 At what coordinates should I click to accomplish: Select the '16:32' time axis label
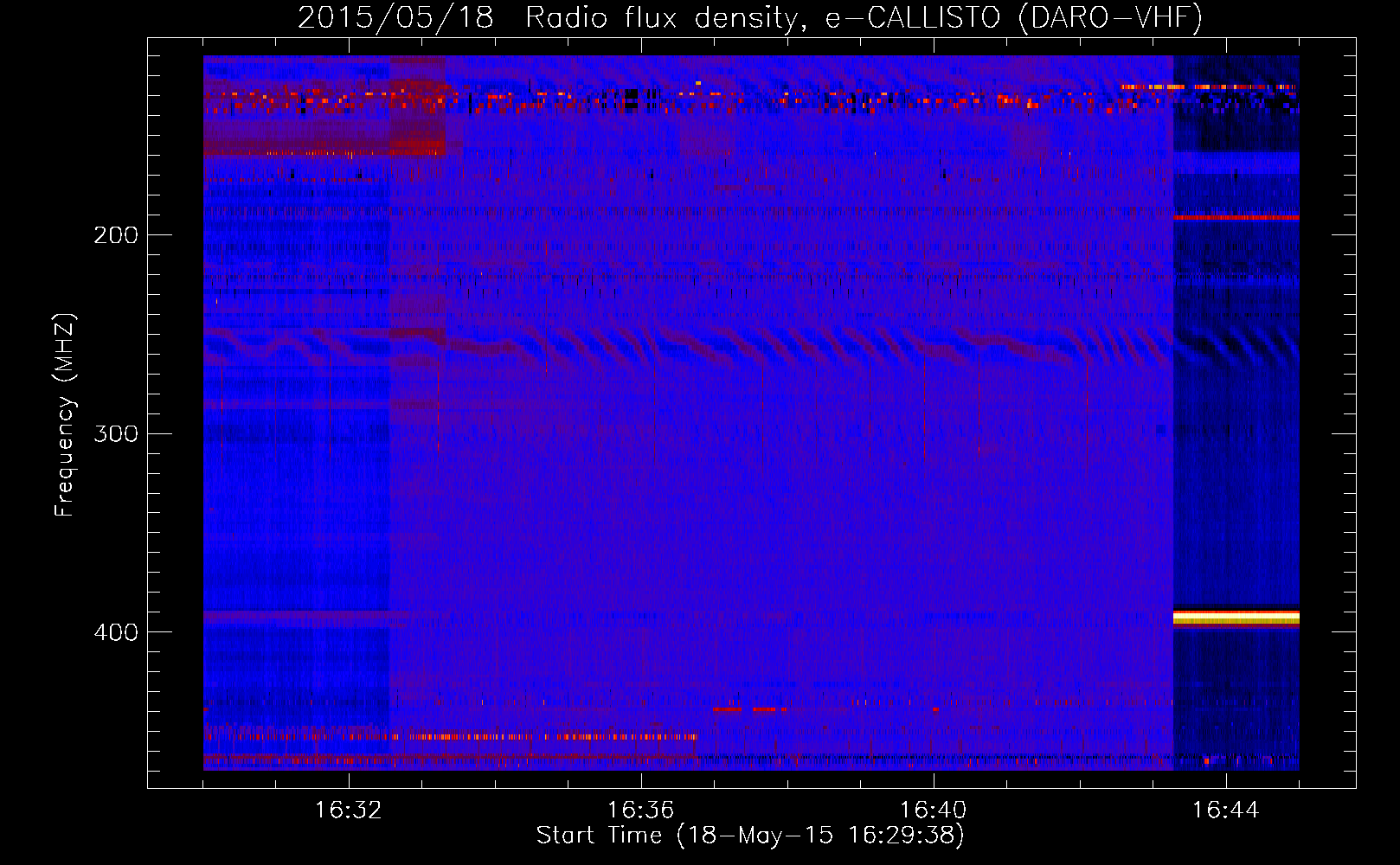coord(348,811)
